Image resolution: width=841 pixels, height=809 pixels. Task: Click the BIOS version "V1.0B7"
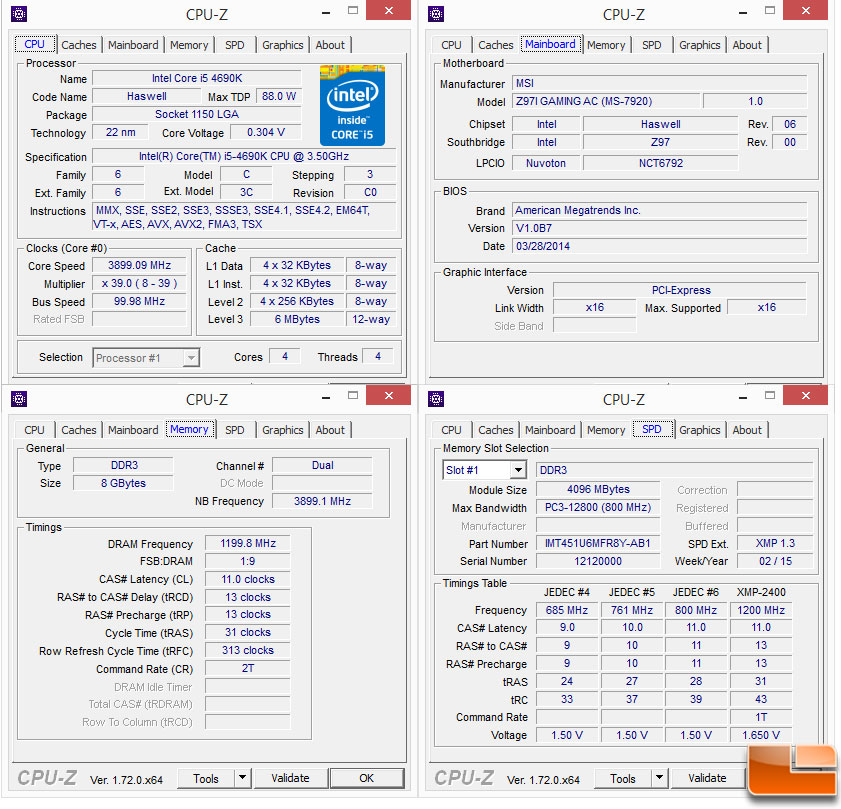coord(660,228)
